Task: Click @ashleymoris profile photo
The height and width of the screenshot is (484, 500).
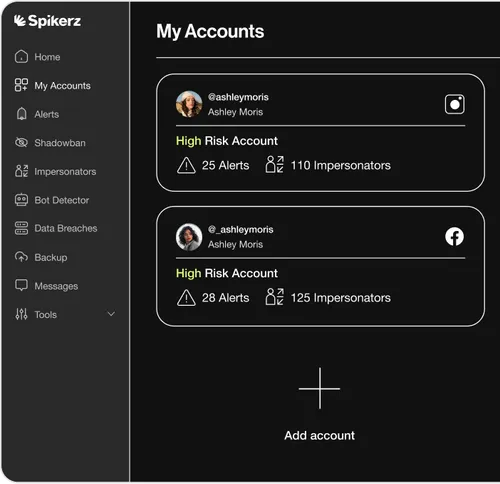Action: (x=189, y=104)
